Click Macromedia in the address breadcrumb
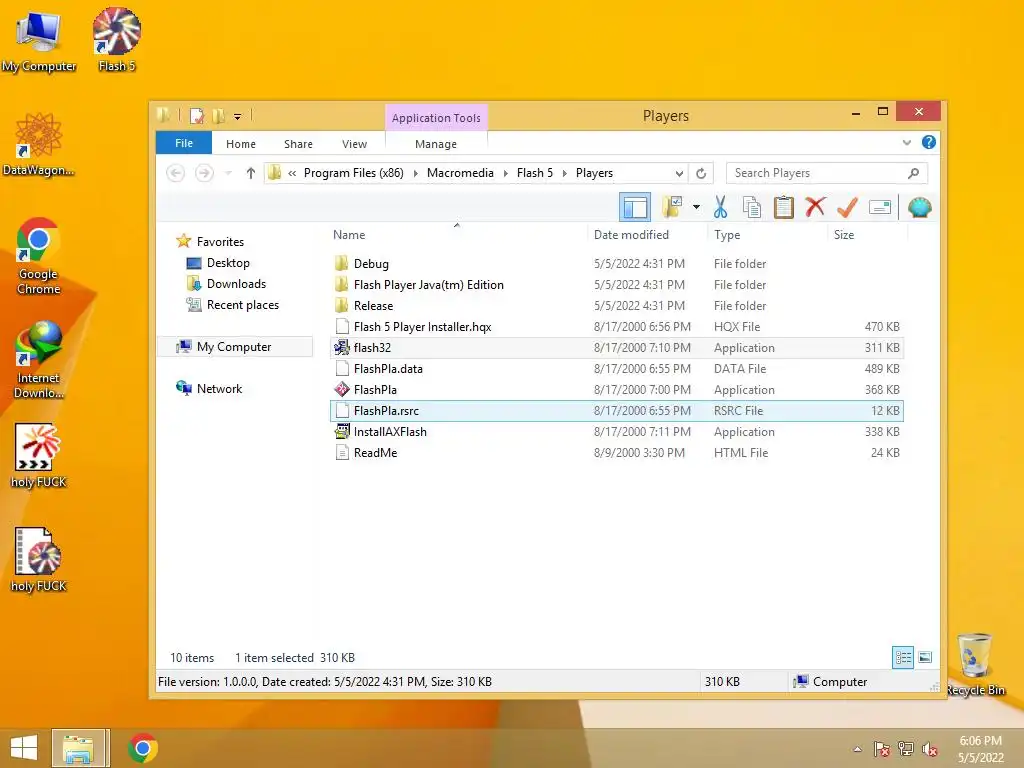The width and height of the screenshot is (1024, 768). 460,173
